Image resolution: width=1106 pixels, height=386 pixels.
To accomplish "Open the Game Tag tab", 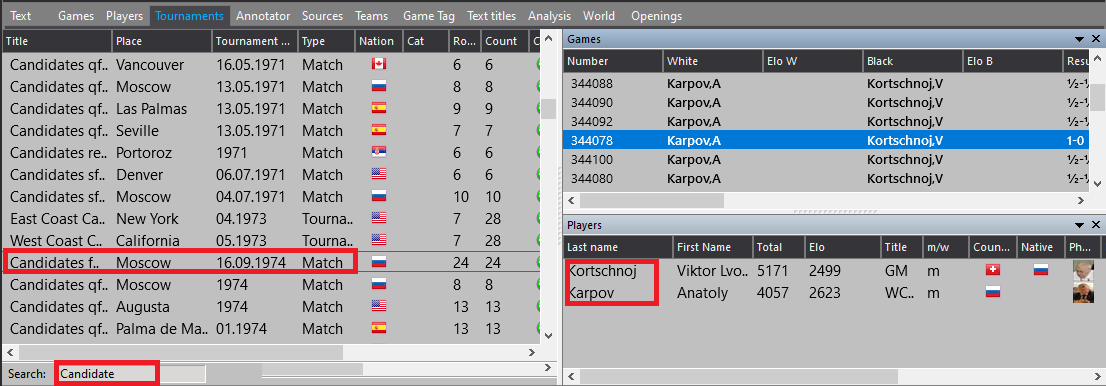I will (429, 15).
